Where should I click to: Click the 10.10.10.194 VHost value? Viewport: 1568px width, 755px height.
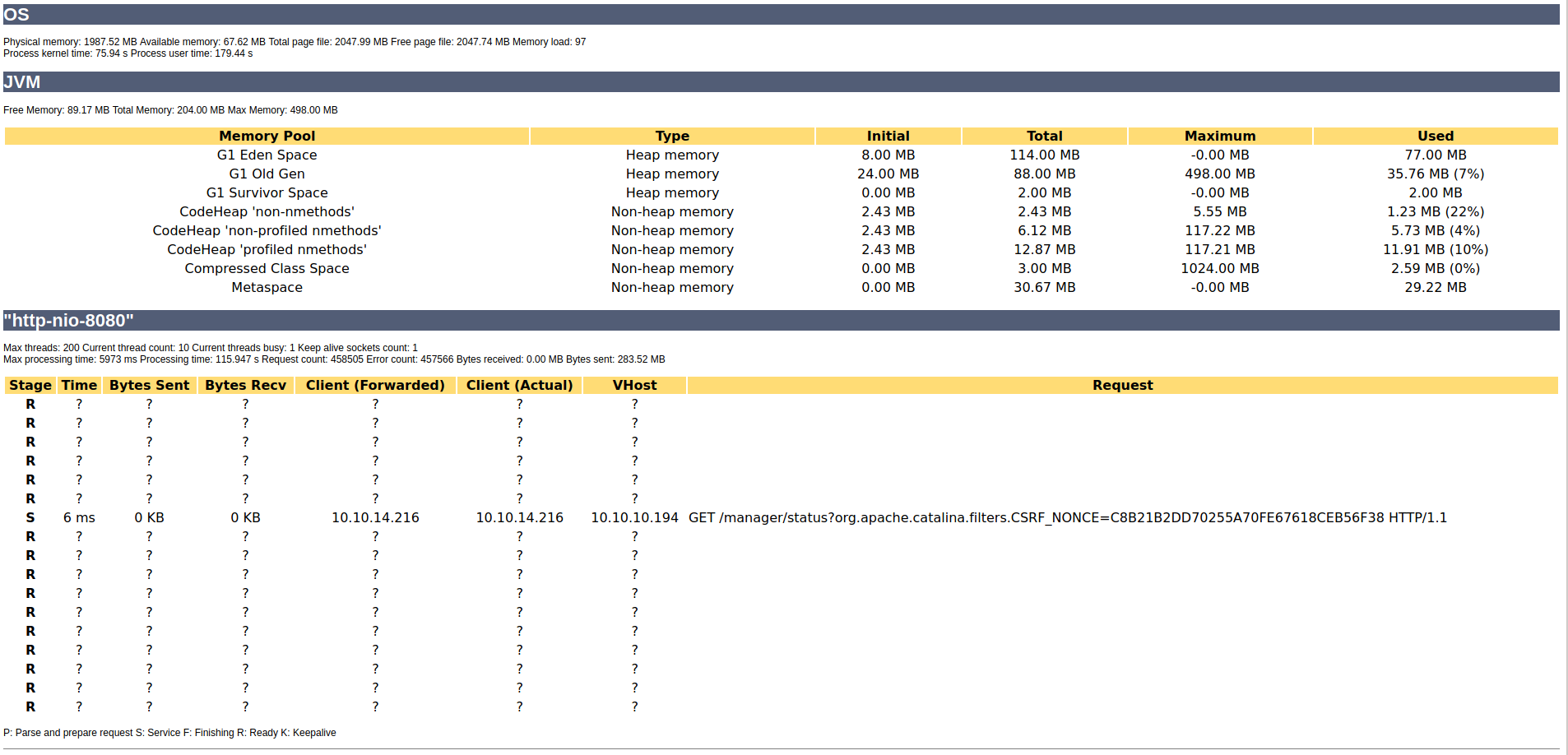pos(634,518)
